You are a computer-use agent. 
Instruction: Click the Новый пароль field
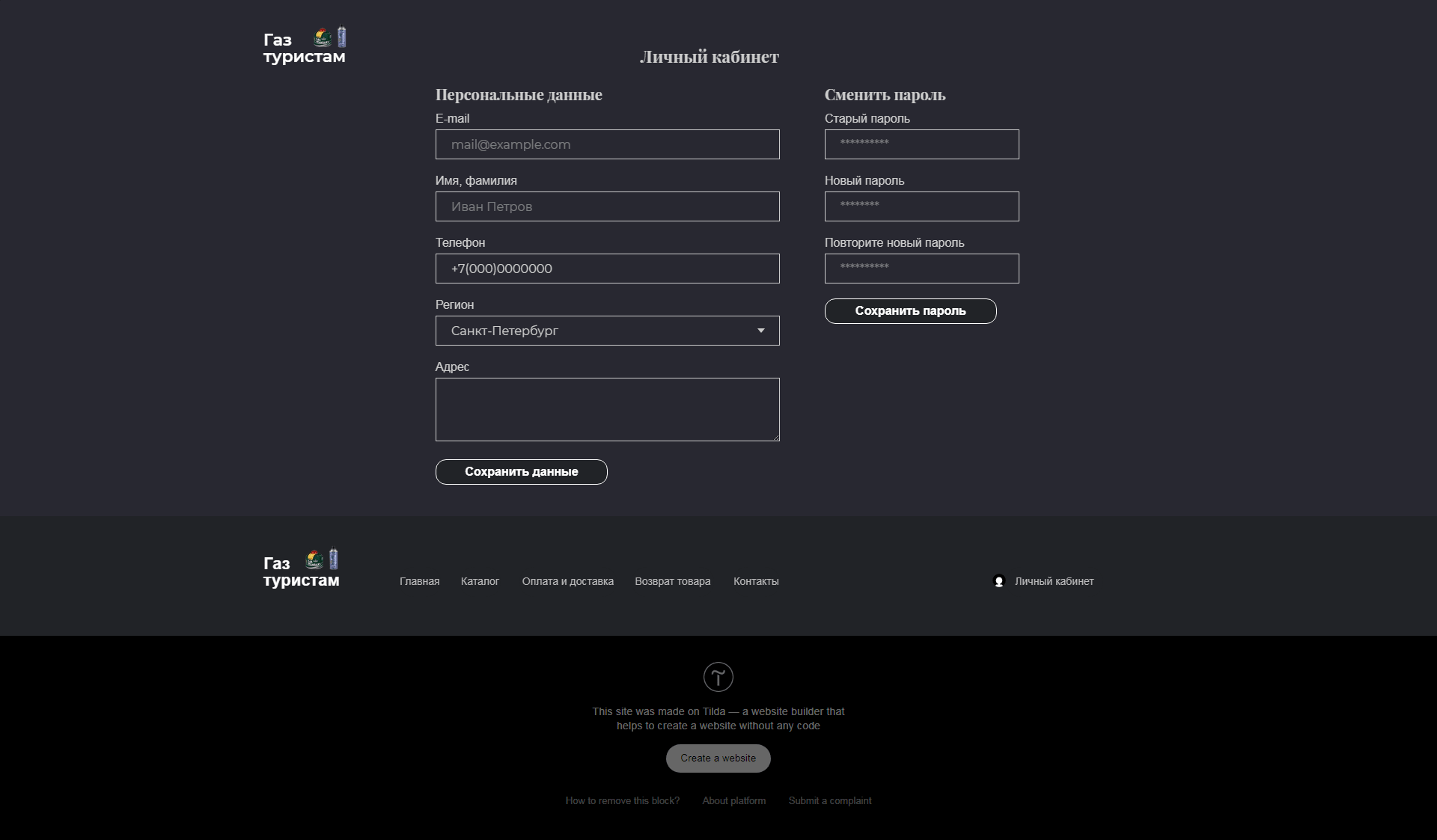coord(921,206)
